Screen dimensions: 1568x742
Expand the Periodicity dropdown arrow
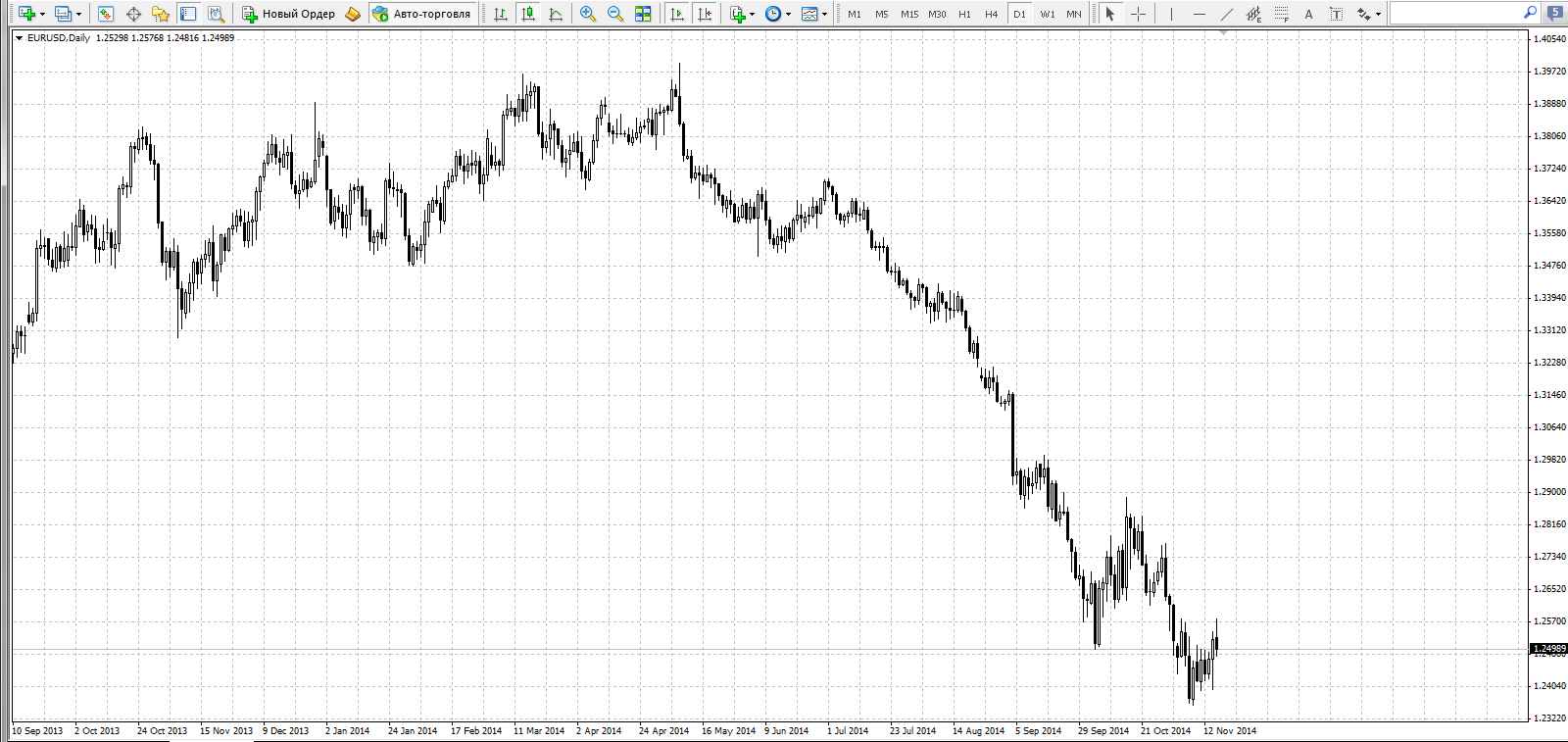788,15
